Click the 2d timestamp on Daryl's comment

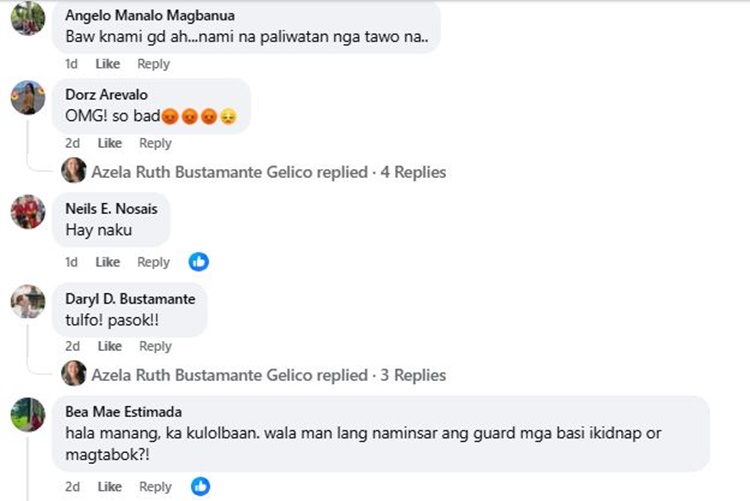point(73,346)
